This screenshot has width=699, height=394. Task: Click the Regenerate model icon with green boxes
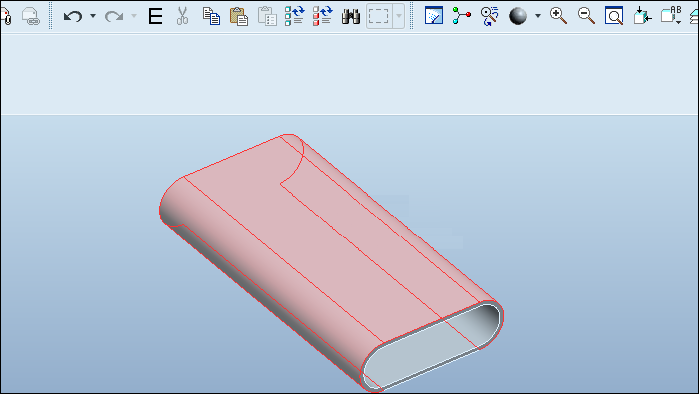[294, 16]
